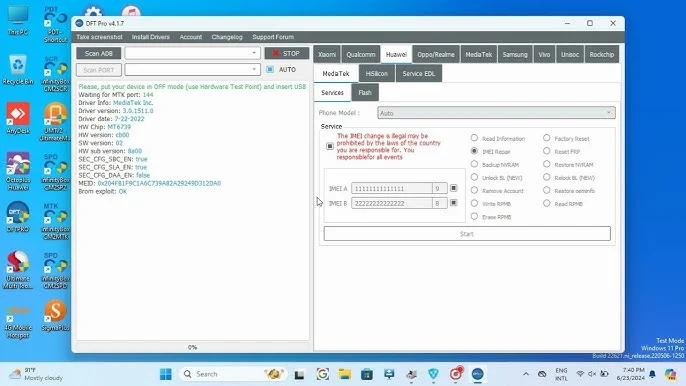Image resolution: width=686 pixels, height=386 pixels.
Task: Open the SigmaPlus desktop shortcut
Action: click(55, 315)
